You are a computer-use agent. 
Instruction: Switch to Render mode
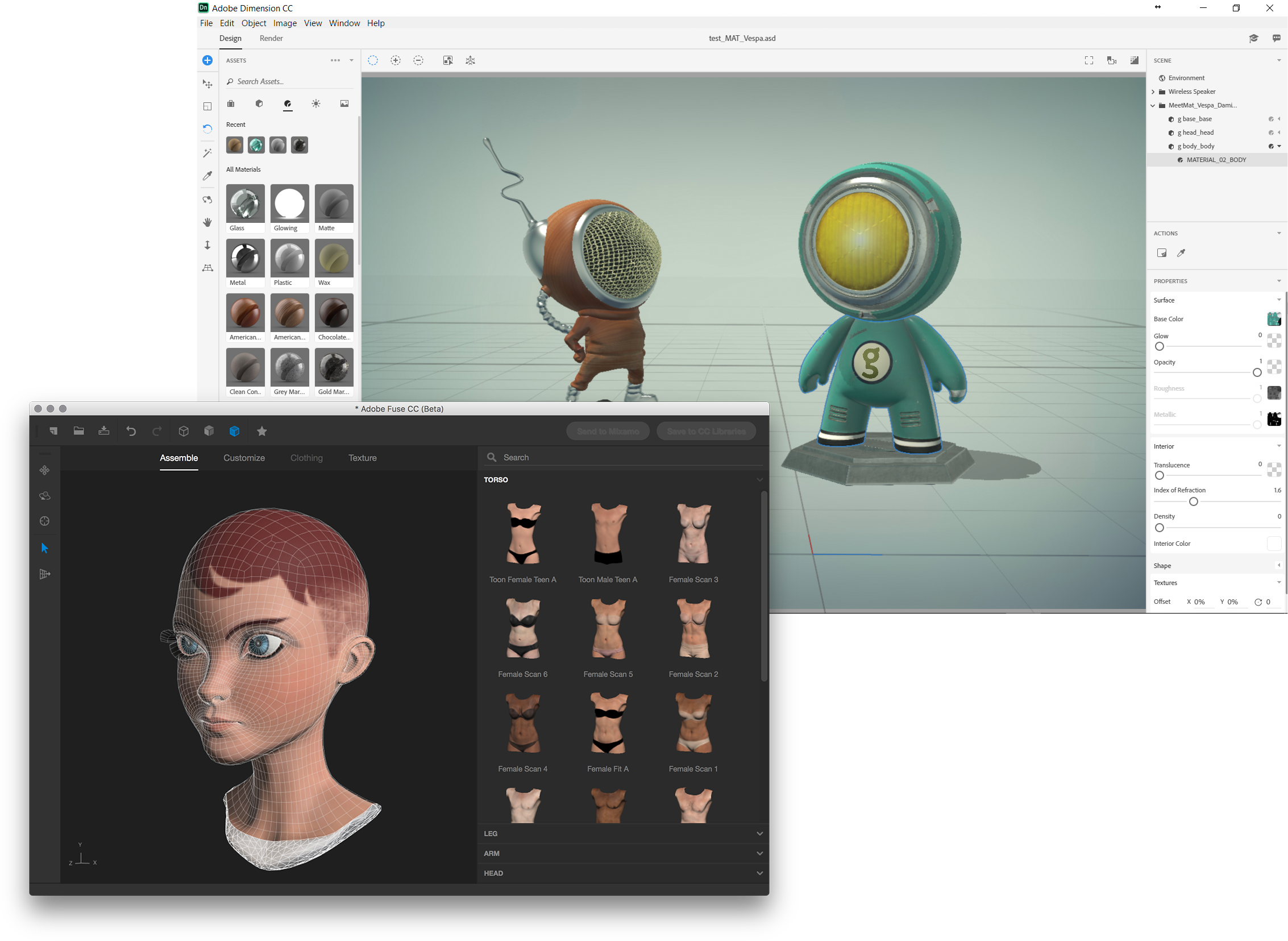click(271, 38)
